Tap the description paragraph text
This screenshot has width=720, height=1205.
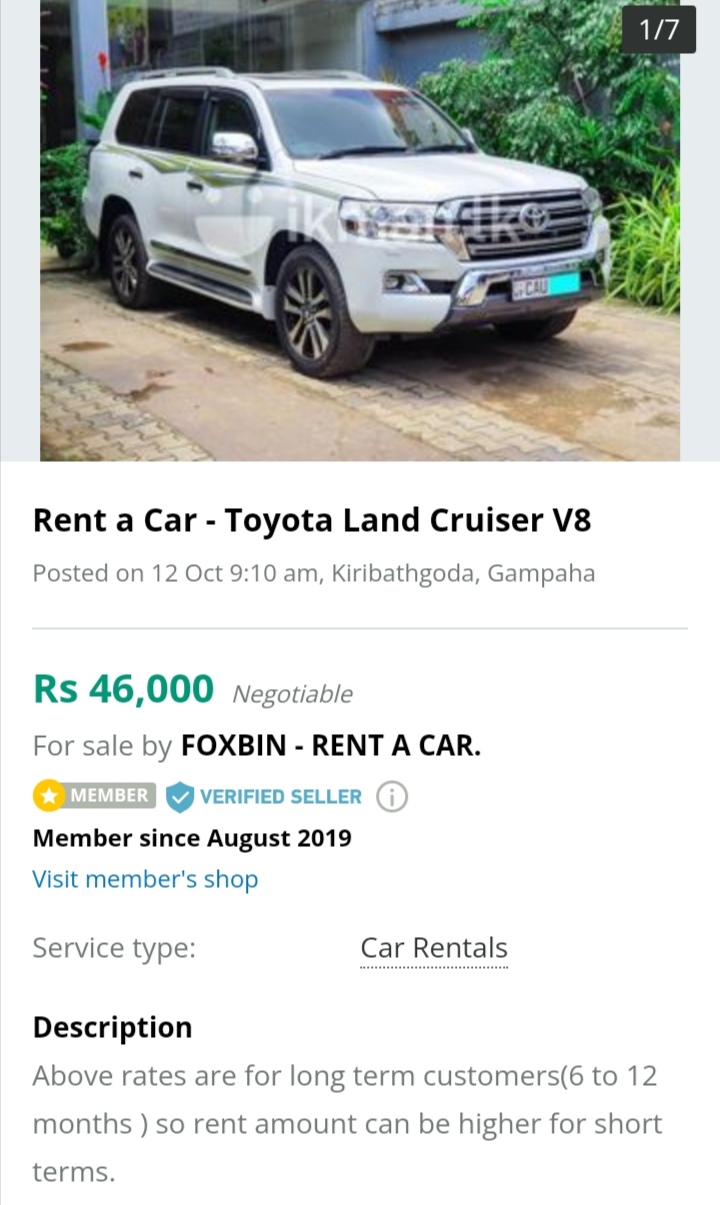pyautogui.click(x=347, y=1124)
